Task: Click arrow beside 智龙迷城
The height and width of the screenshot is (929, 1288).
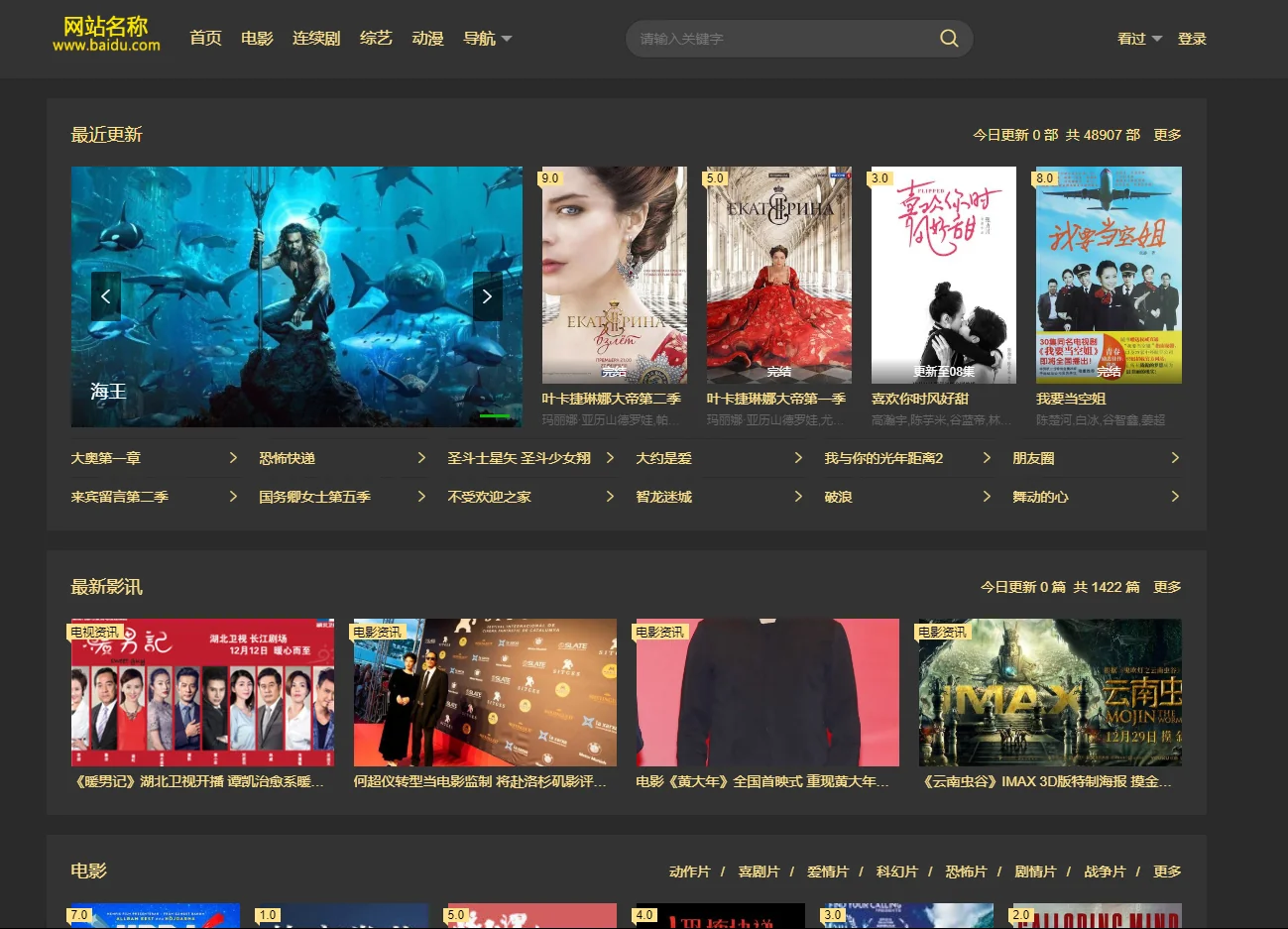Action: coord(798,497)
